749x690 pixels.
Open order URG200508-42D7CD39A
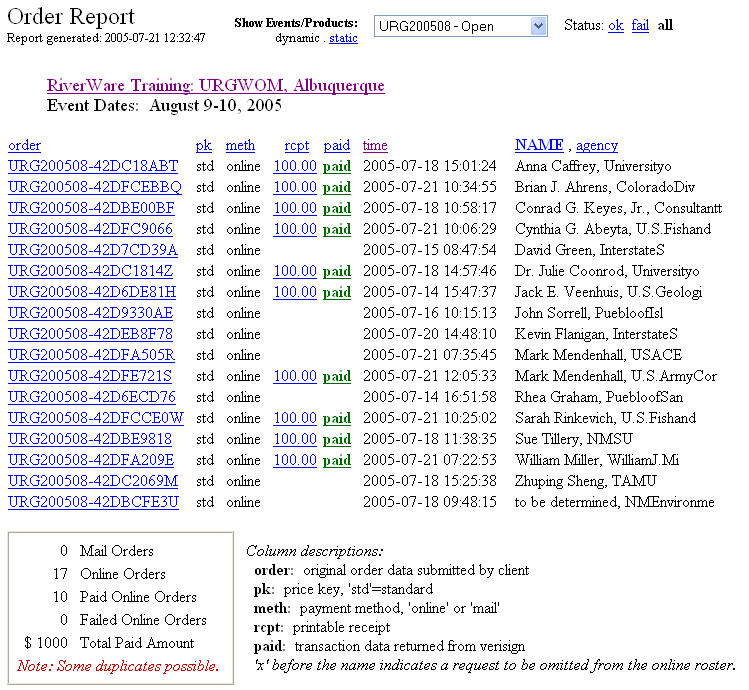click(93, 250)
